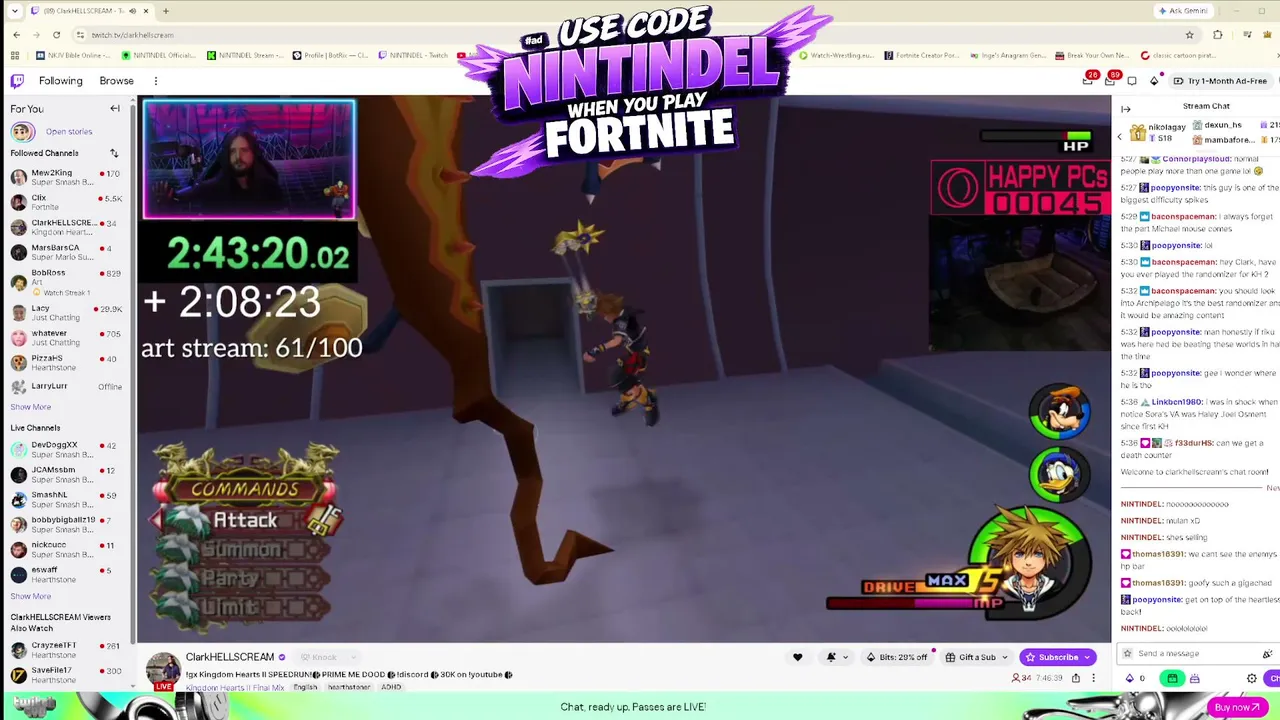
Task: Open the NKJV Bible Online bookmark
Action: (x=74, y=56)
